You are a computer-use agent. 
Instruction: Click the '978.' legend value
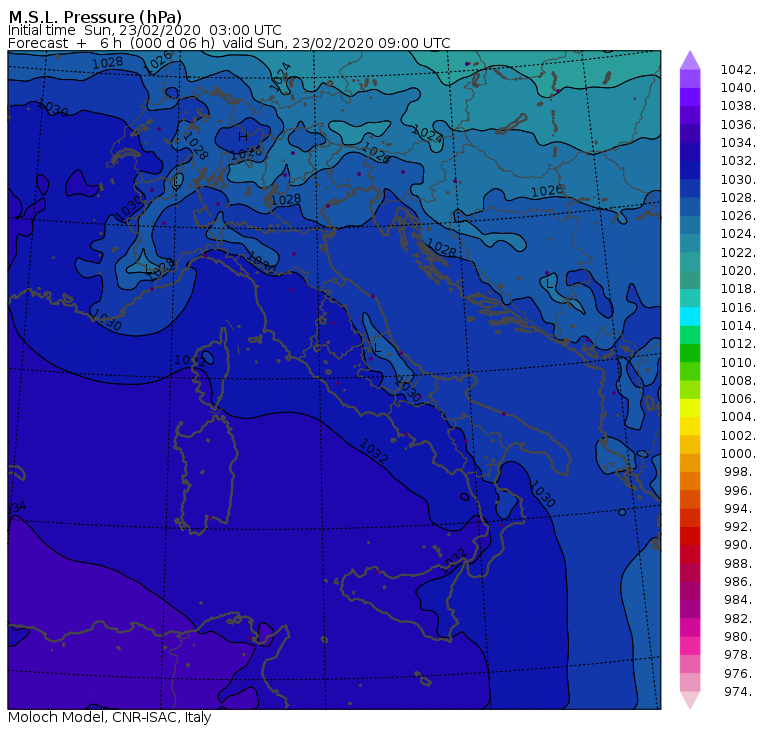point(740,655)
